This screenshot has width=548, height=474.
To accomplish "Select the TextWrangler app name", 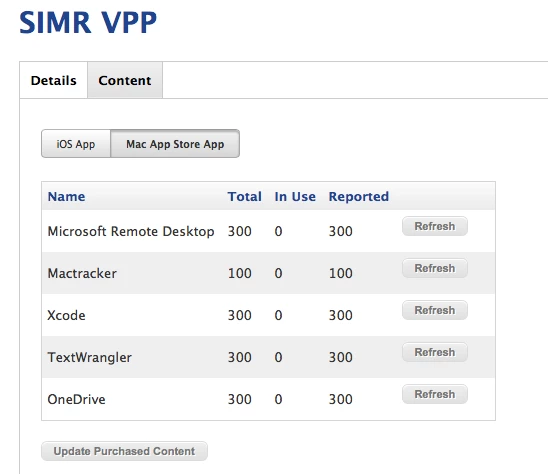I will (x=89, y=357).
